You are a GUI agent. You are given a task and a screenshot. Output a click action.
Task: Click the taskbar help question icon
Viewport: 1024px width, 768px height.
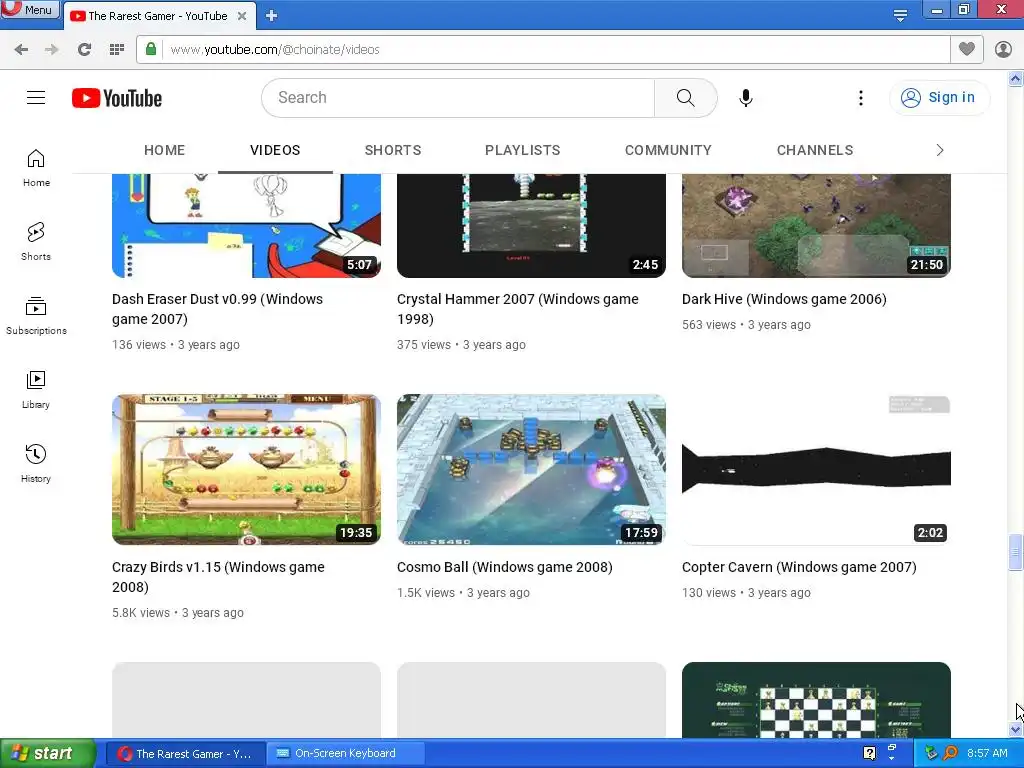pyautogui.click(x=869, y=753)
